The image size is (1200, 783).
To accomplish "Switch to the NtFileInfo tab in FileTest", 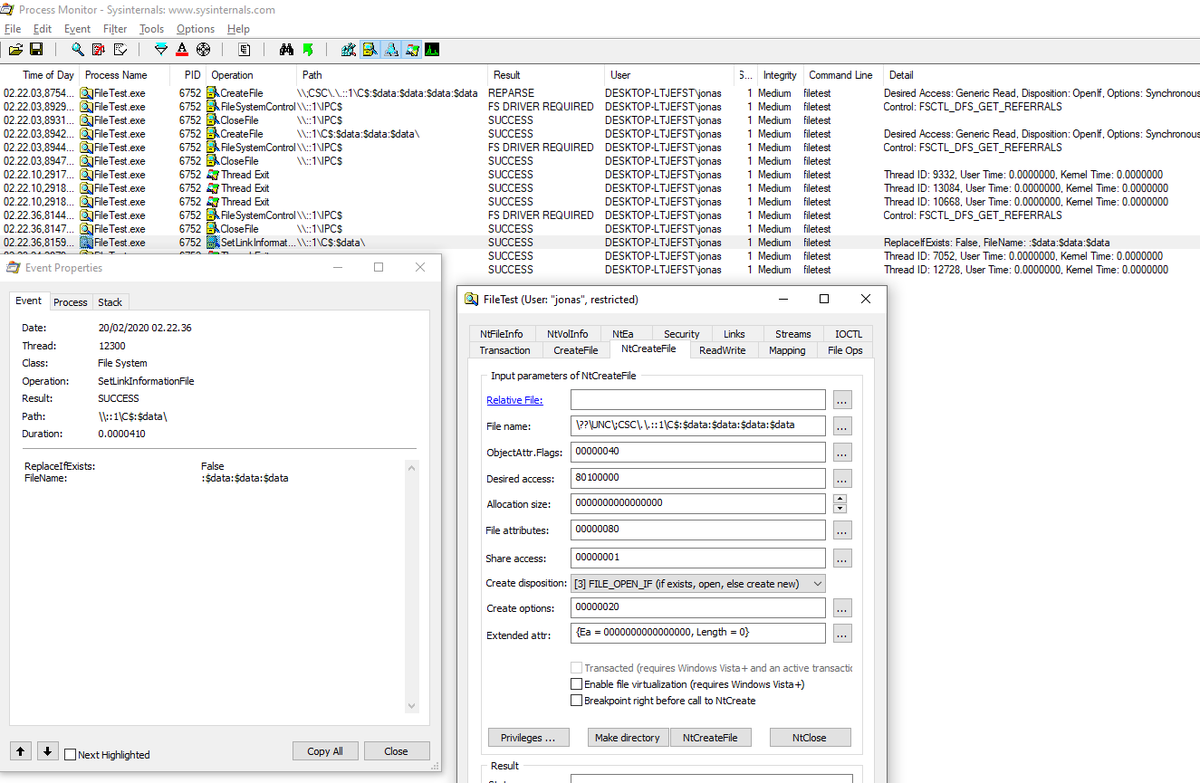I will click(x=501, y=334).
